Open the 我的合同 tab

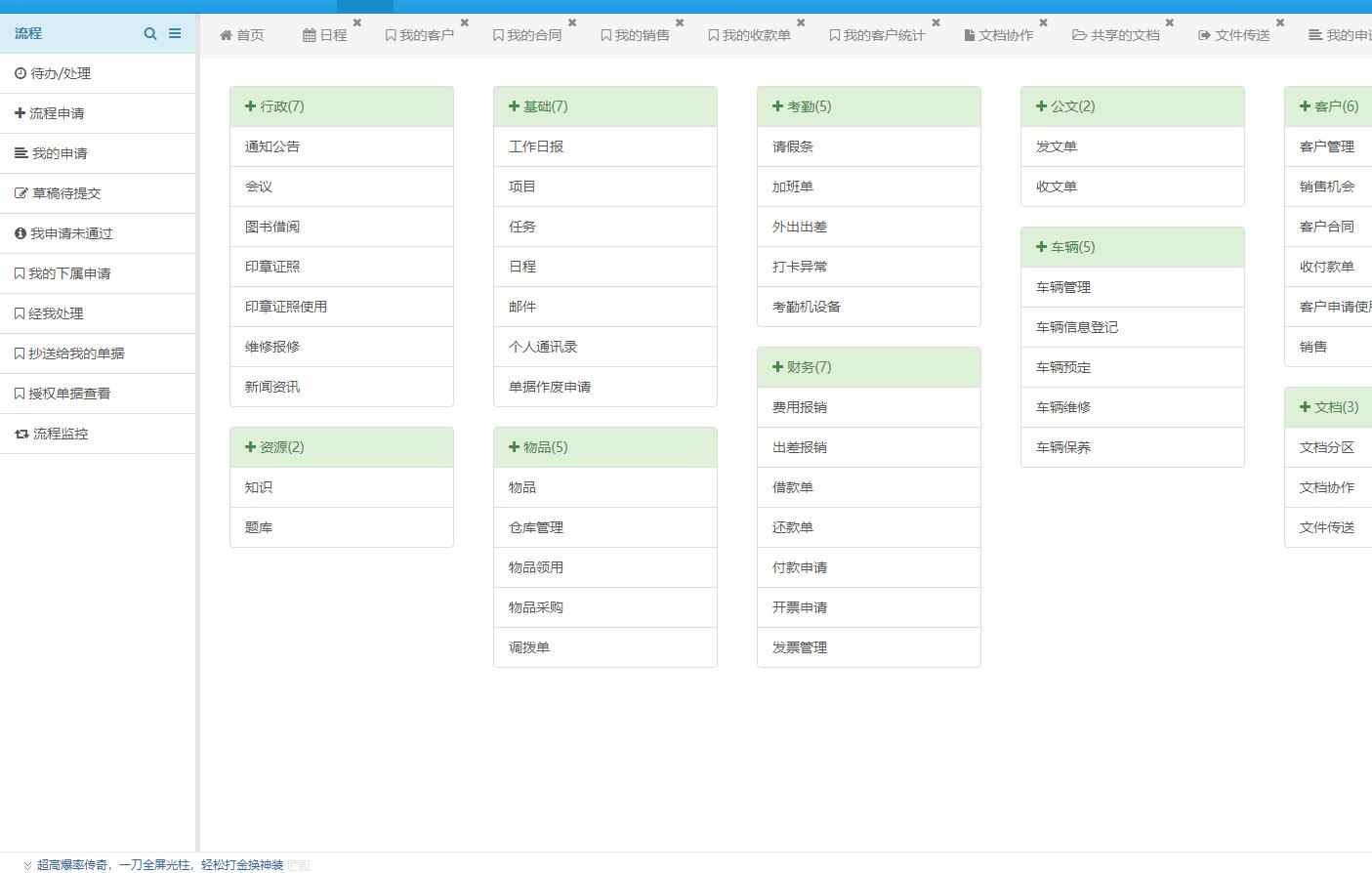(527, 35)
